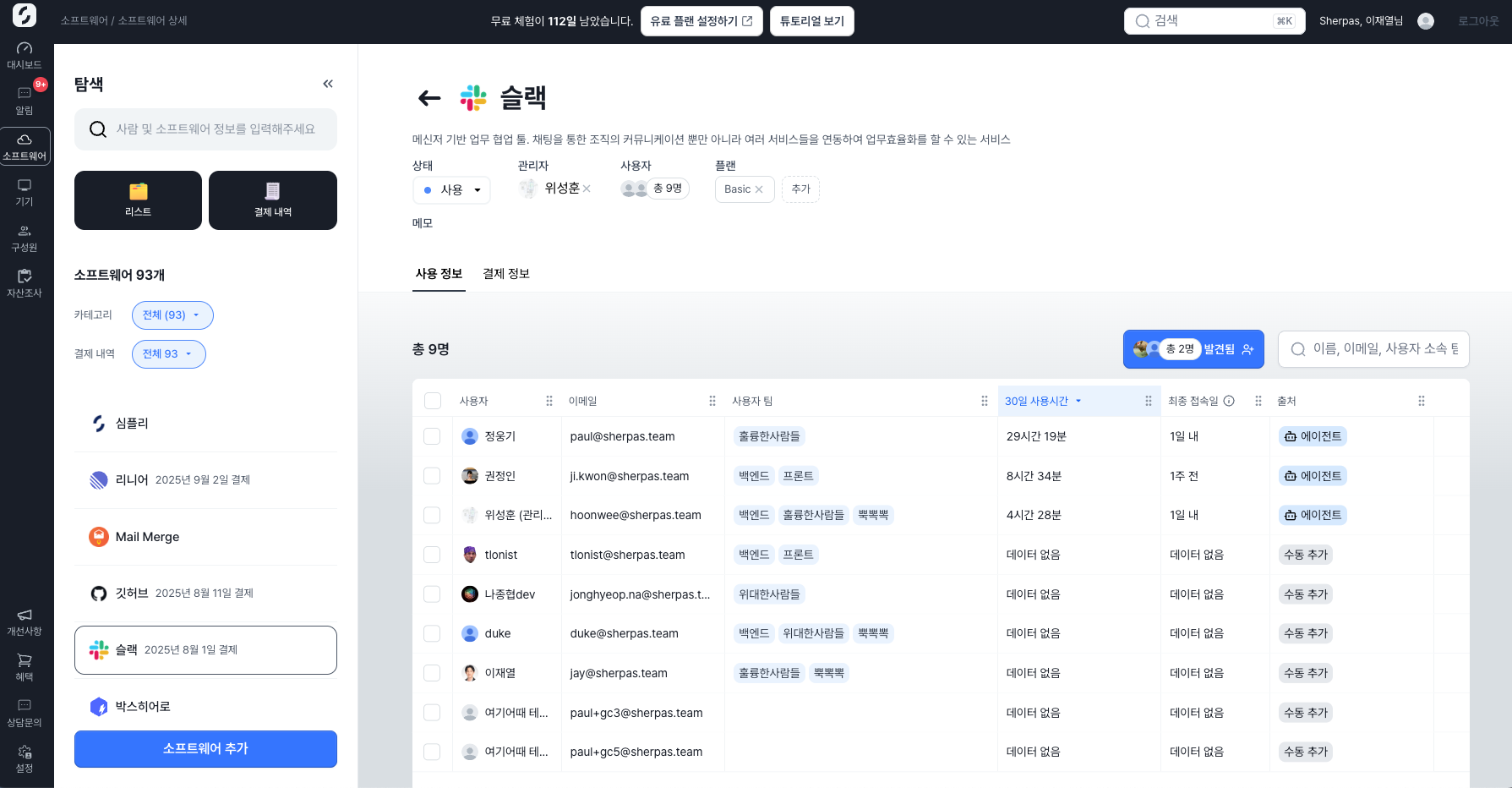Open 자산조사 asset survey icon
The width and height of the screenshot is (1512, 788).
(25, 283)
